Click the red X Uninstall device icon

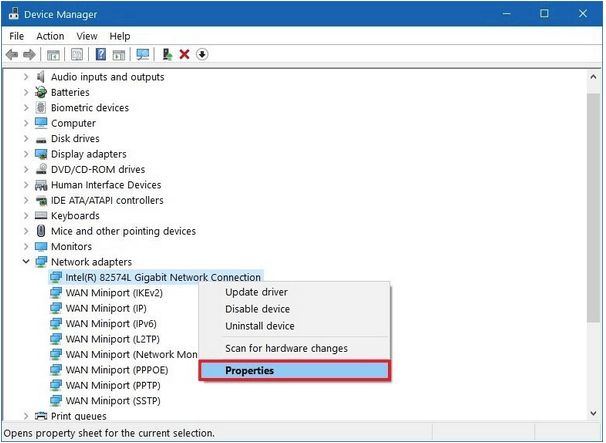click(x=184, y=55)
